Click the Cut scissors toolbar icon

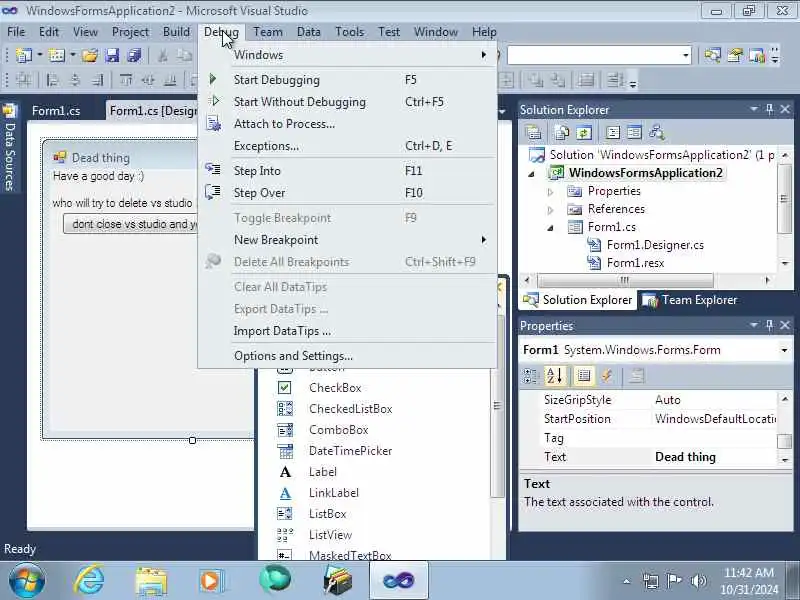[163, 55]
